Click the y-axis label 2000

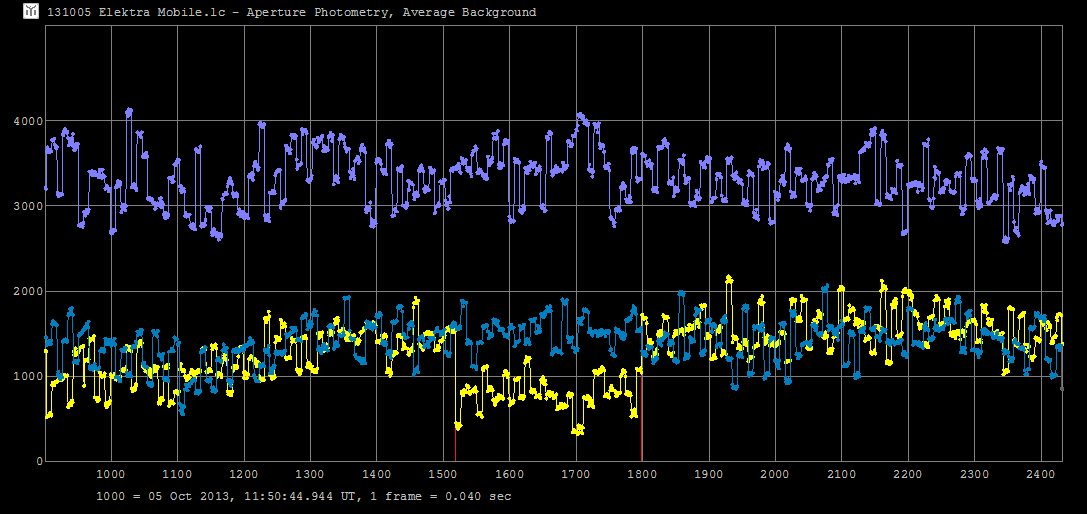[x=28, y=292]
